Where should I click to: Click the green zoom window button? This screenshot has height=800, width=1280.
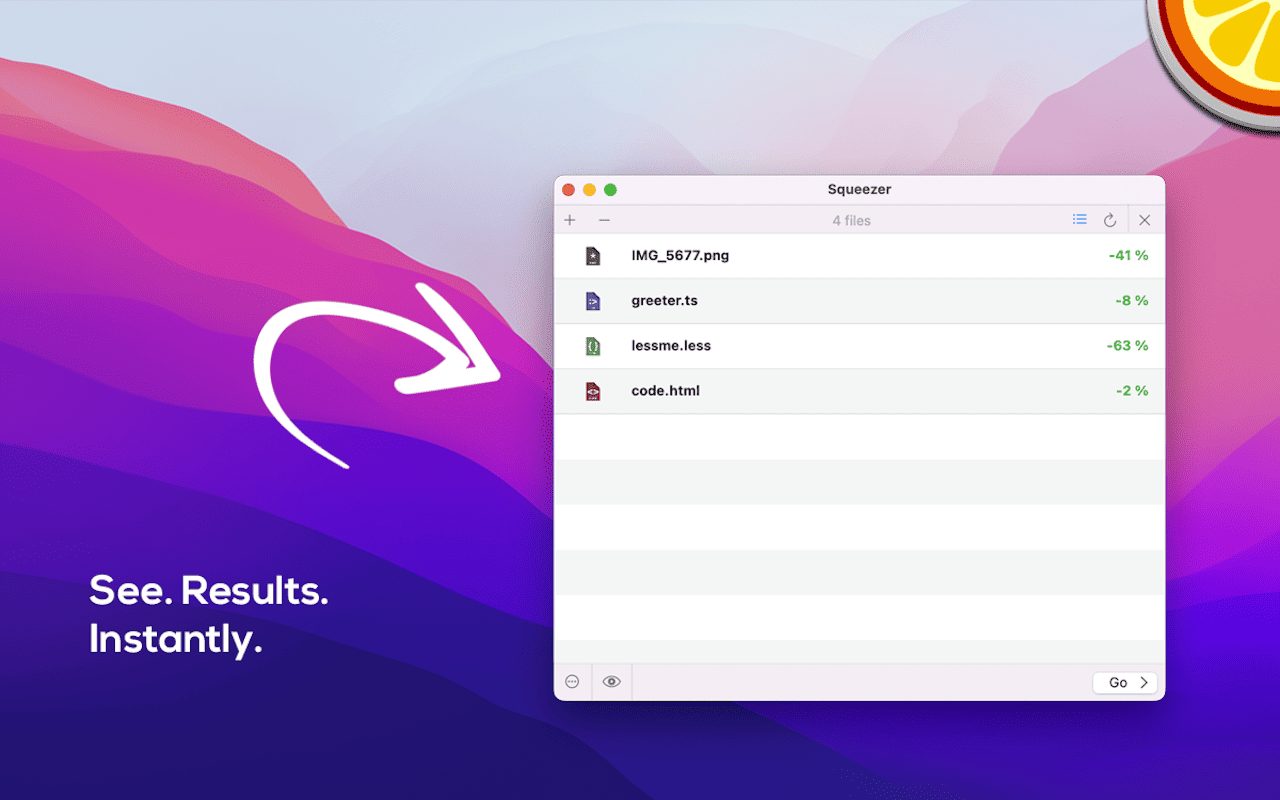[610, 190]
